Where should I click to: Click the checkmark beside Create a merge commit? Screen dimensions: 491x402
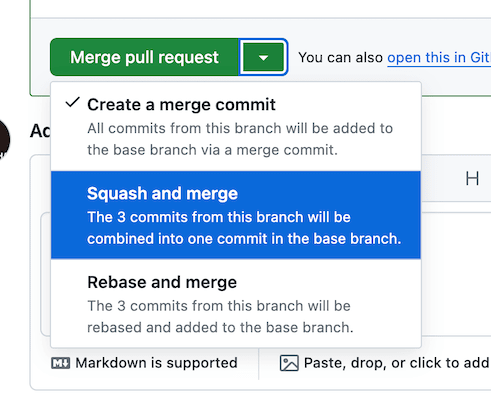[72, 103]
